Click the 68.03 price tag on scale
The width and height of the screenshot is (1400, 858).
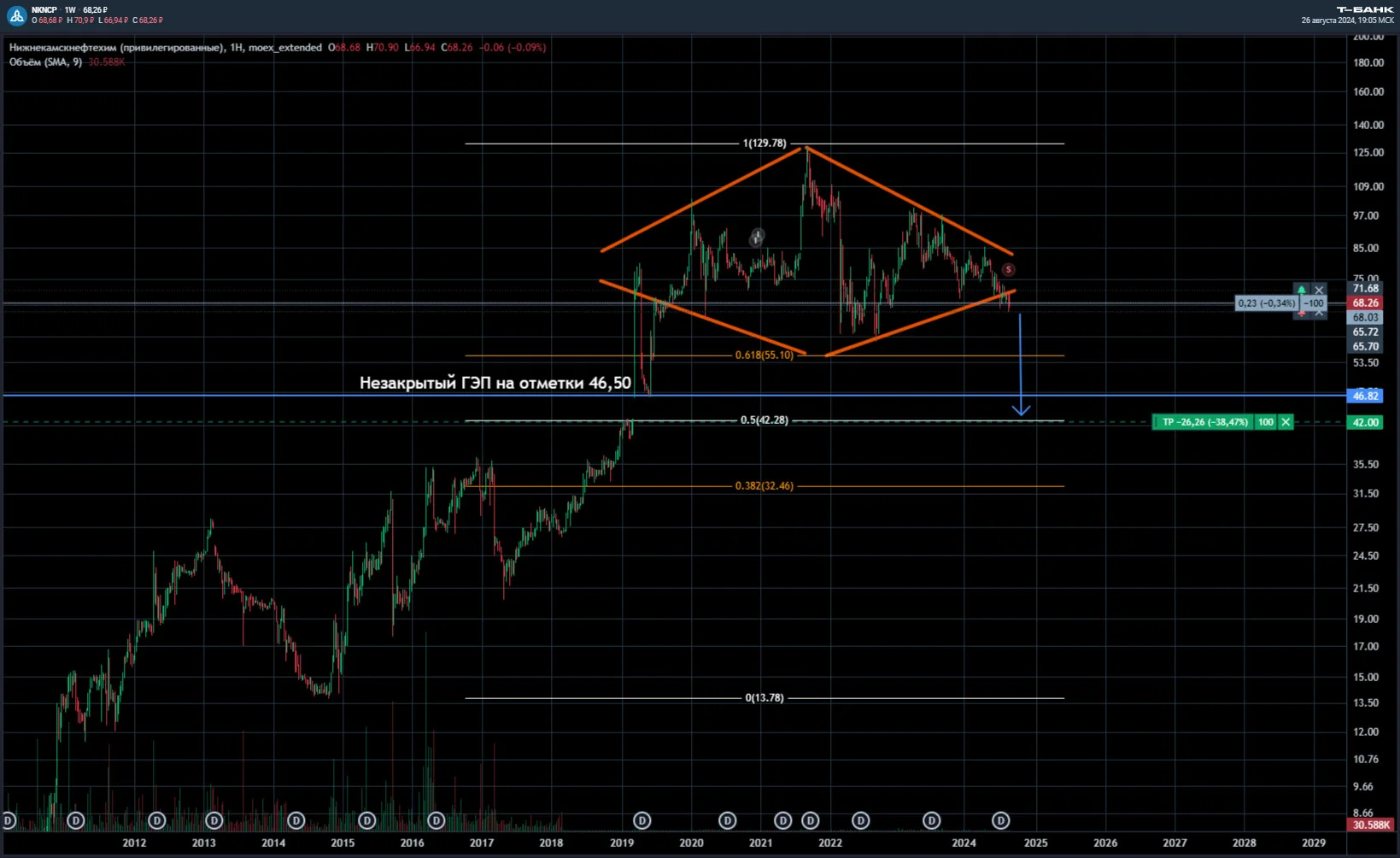[x=1365, y=318]
